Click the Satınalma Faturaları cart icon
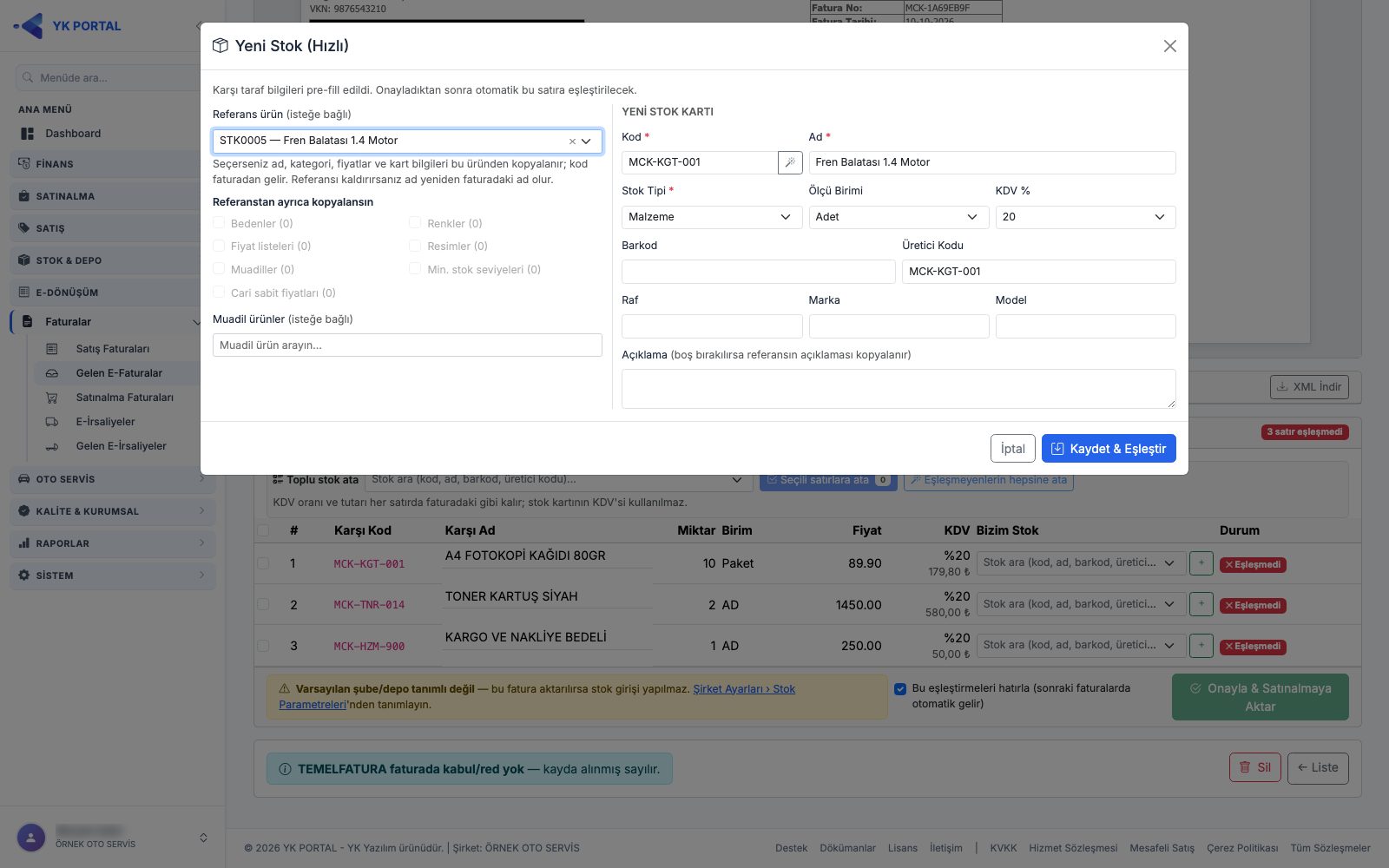1389x868 pixels. point(52,398)
